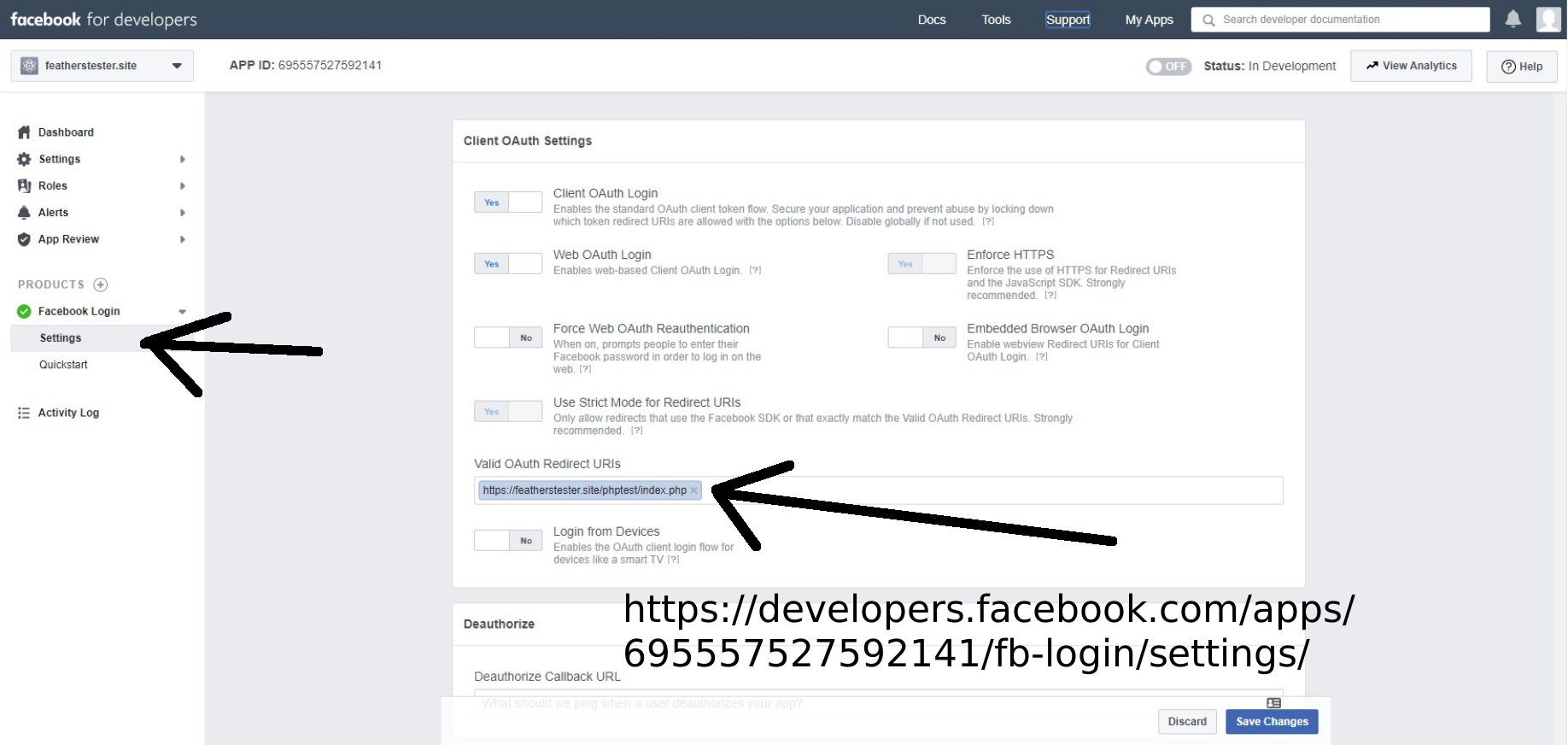
Task: Open help tooltip for Strict Mode Redirect URIs
Action: [636, 431]
